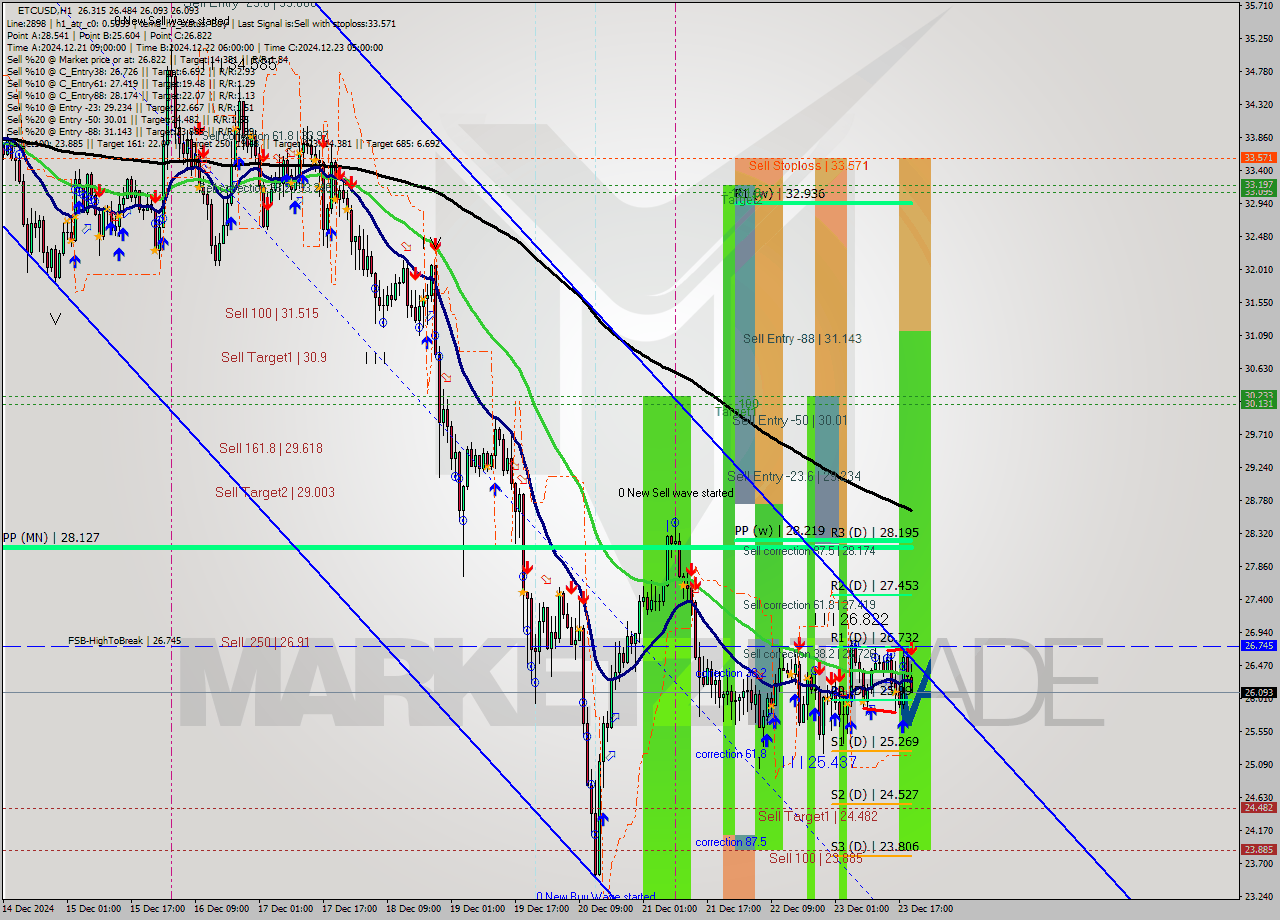This screenshot has height=920, width=1280.
Task: Click the 'R1 (D) | 26.732' label
Action: (875, 637)
